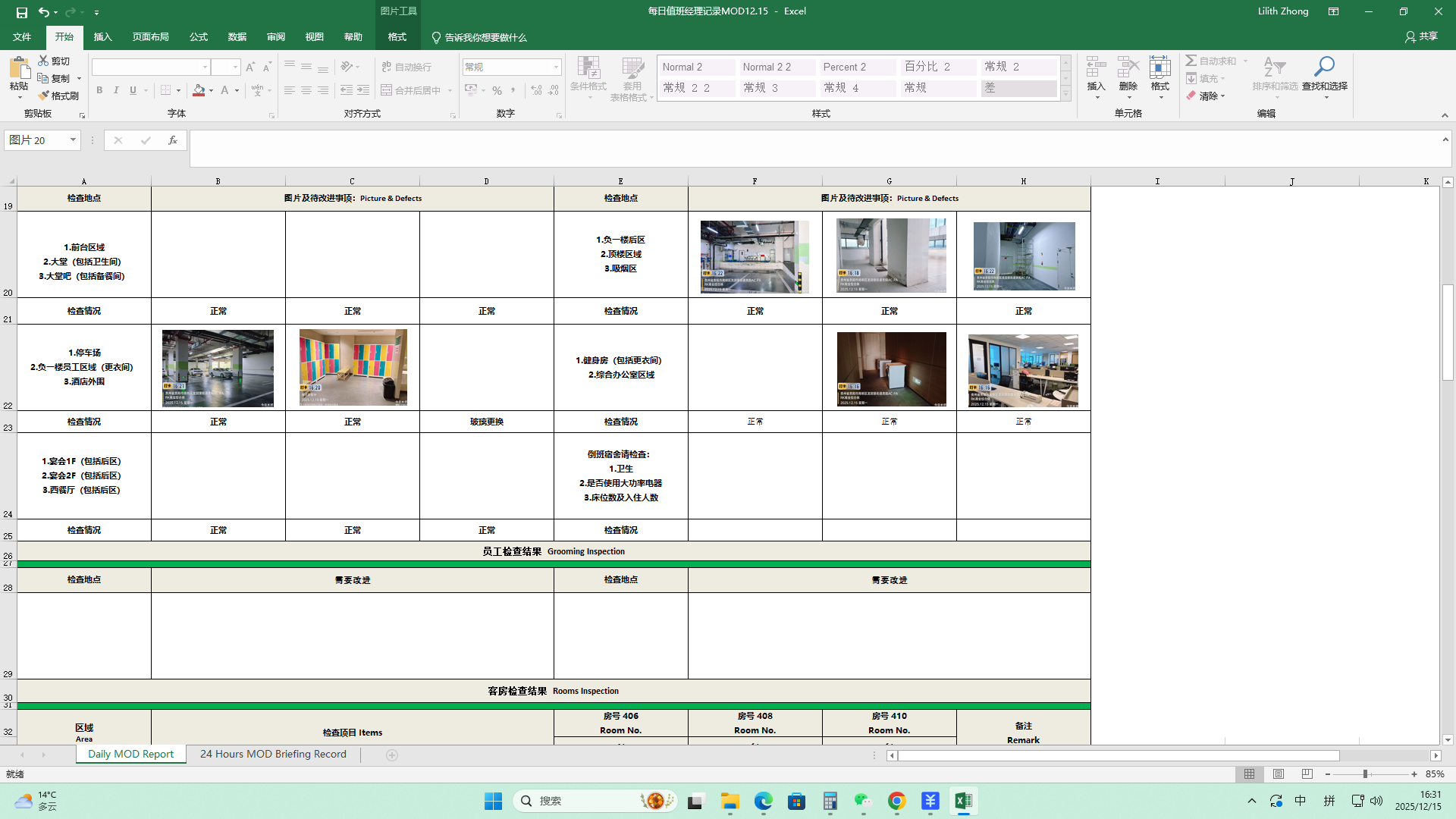Open the 插入 ribbon tab
The width and height of the screenshot is (1456, 819).
(x=102, y=37)
